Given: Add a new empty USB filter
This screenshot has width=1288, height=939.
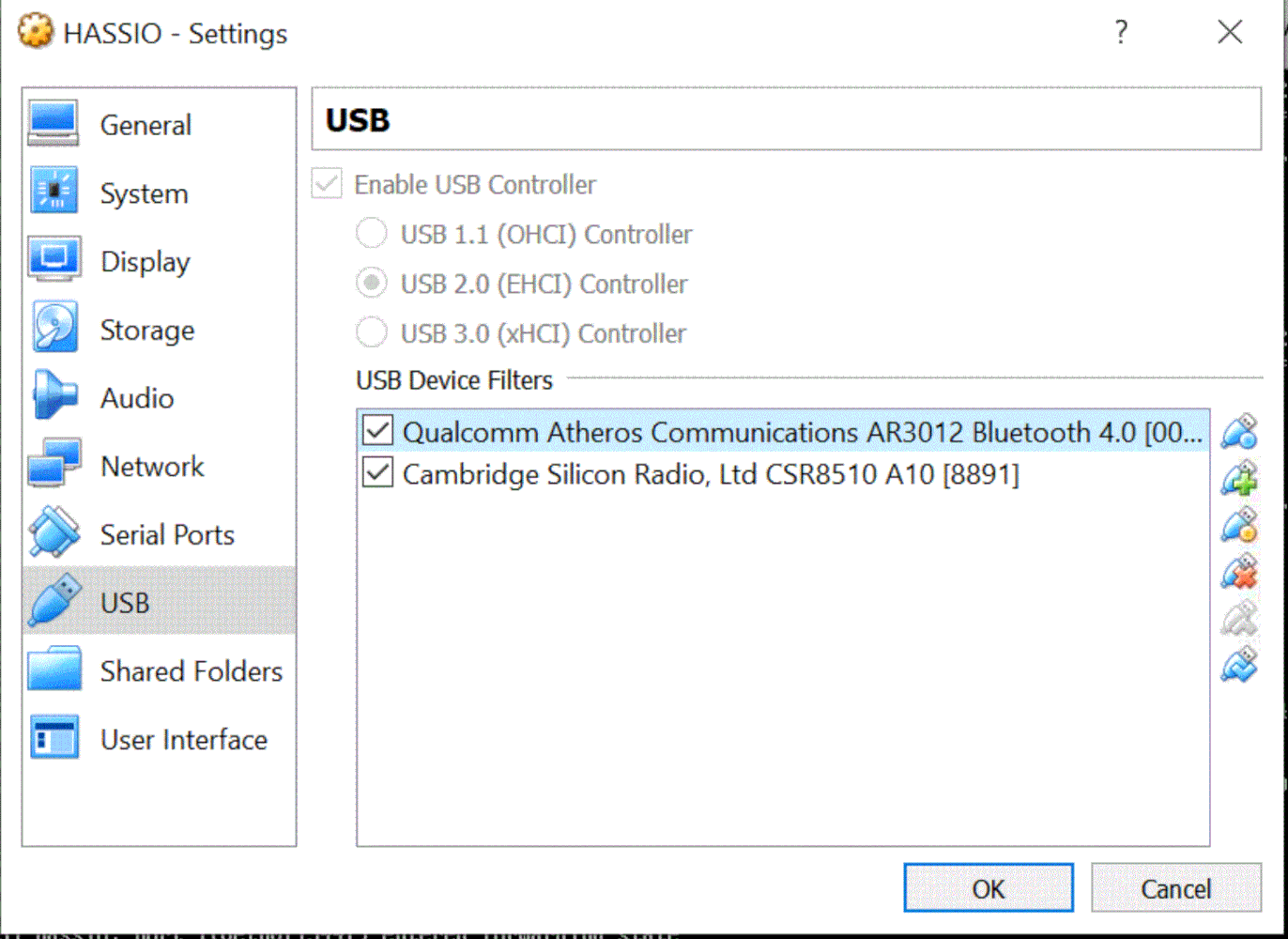Looking at the screenshot, I should click(1238, 481).
